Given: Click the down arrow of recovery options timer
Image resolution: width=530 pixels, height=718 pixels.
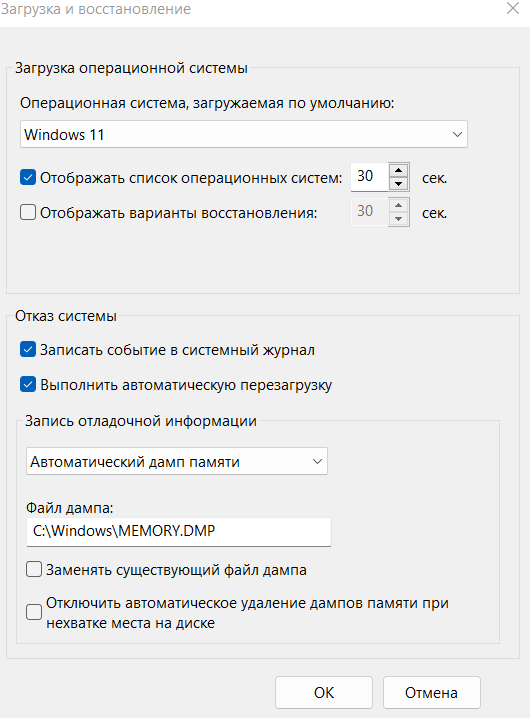Looking at the screenshot, I should 399,219.
